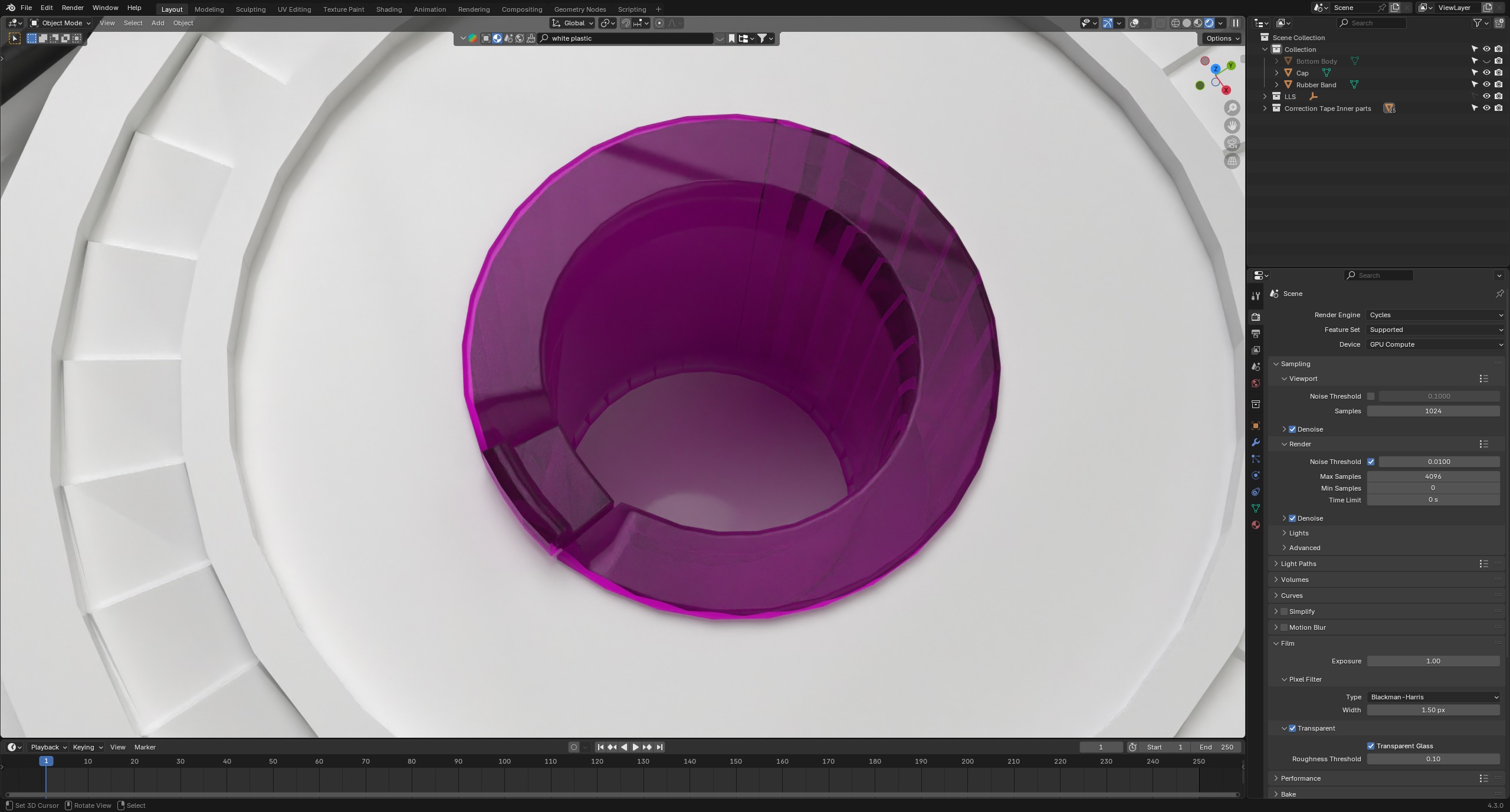Open the Scene properties tab icon
The height and width of the screenshot is (812, 1510).
[x=1256, y=367]
